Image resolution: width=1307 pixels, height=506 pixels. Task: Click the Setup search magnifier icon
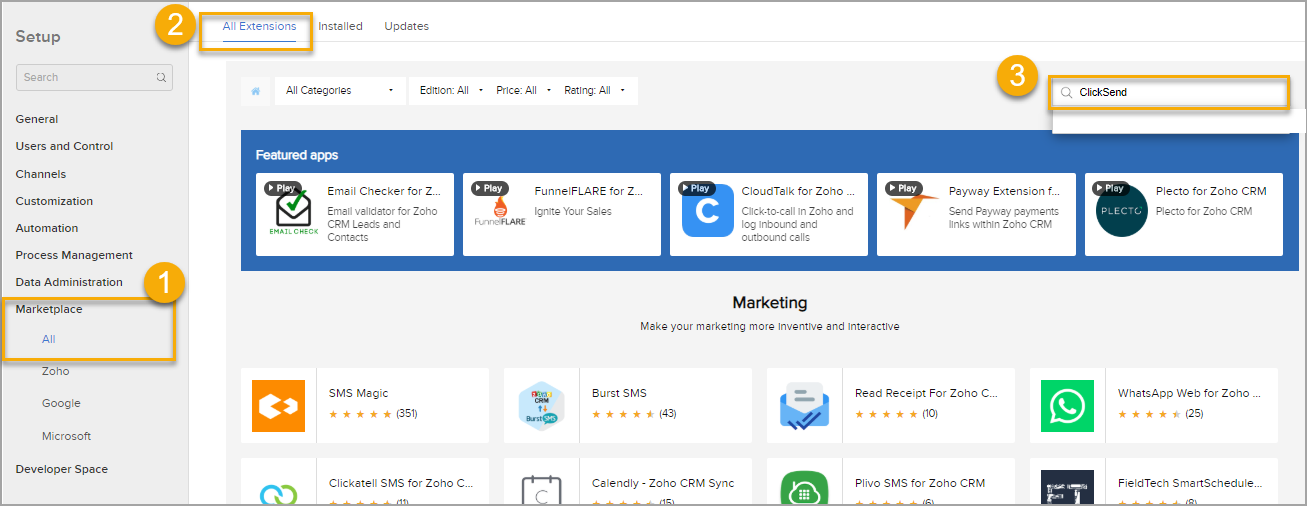[161, 77]
